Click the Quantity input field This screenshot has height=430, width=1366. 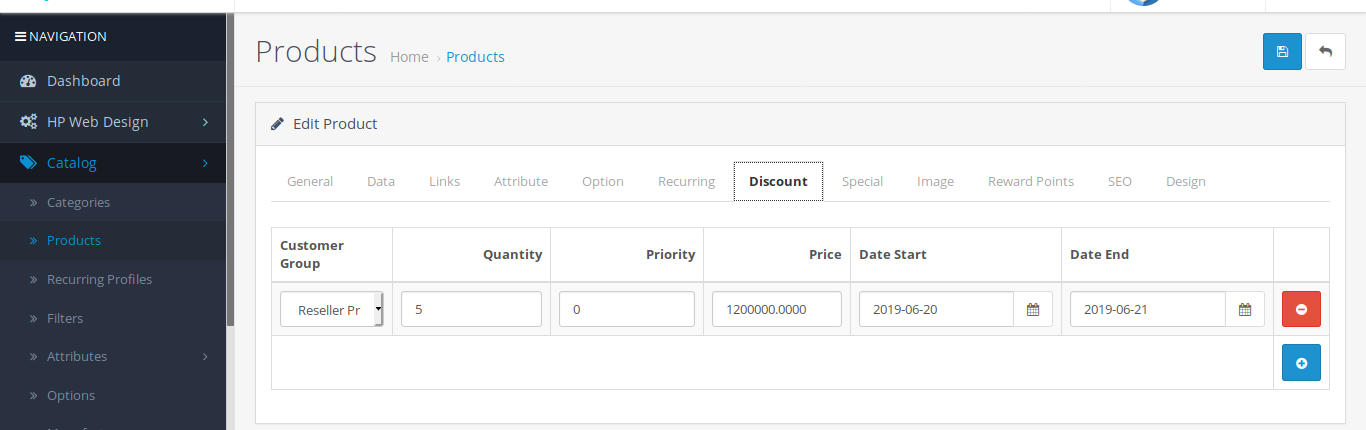[471, 309]
